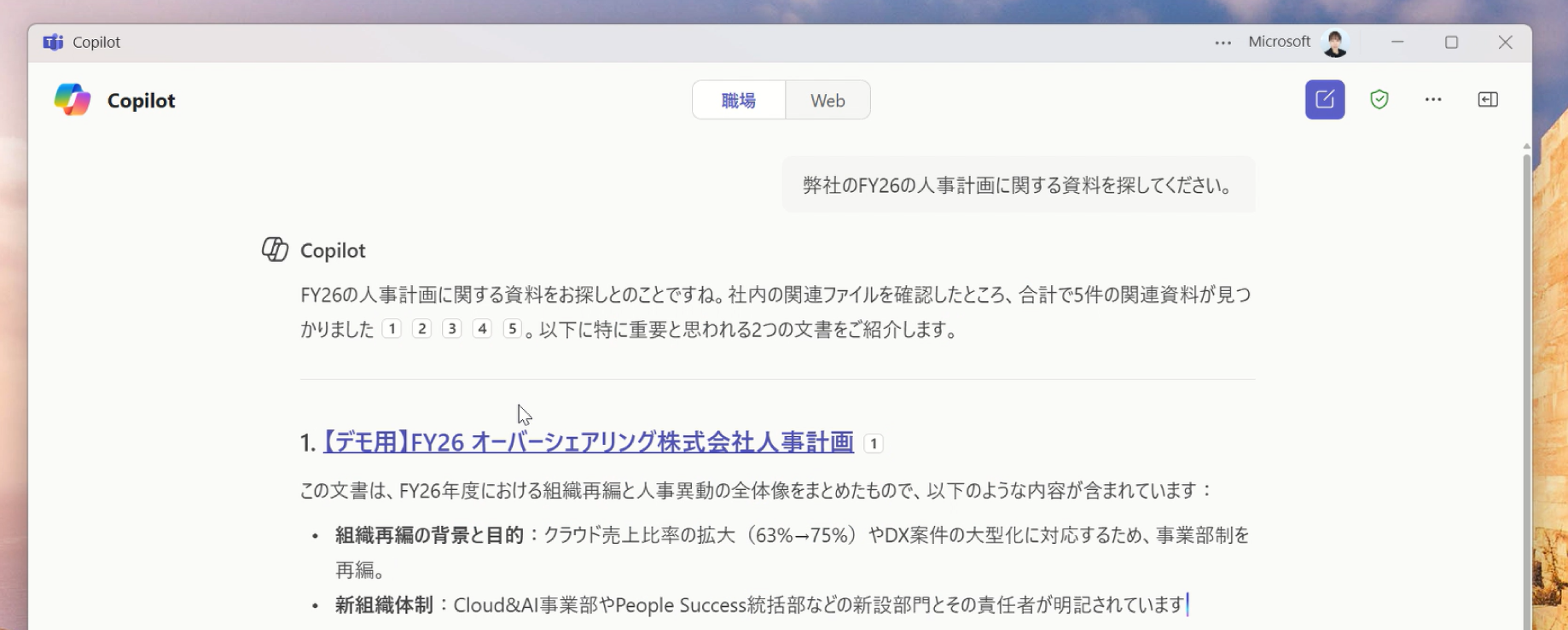The image size is (1568, 630).
Task: Open citation 1 in the summary sentence
Action: 392,329
